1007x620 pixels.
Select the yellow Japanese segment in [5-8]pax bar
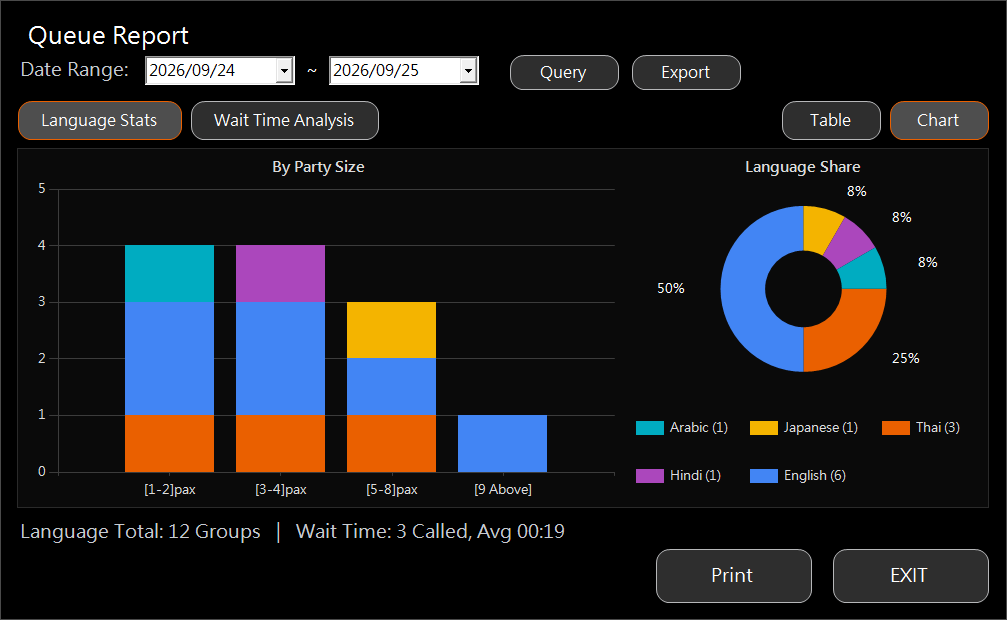pos(391,330)
